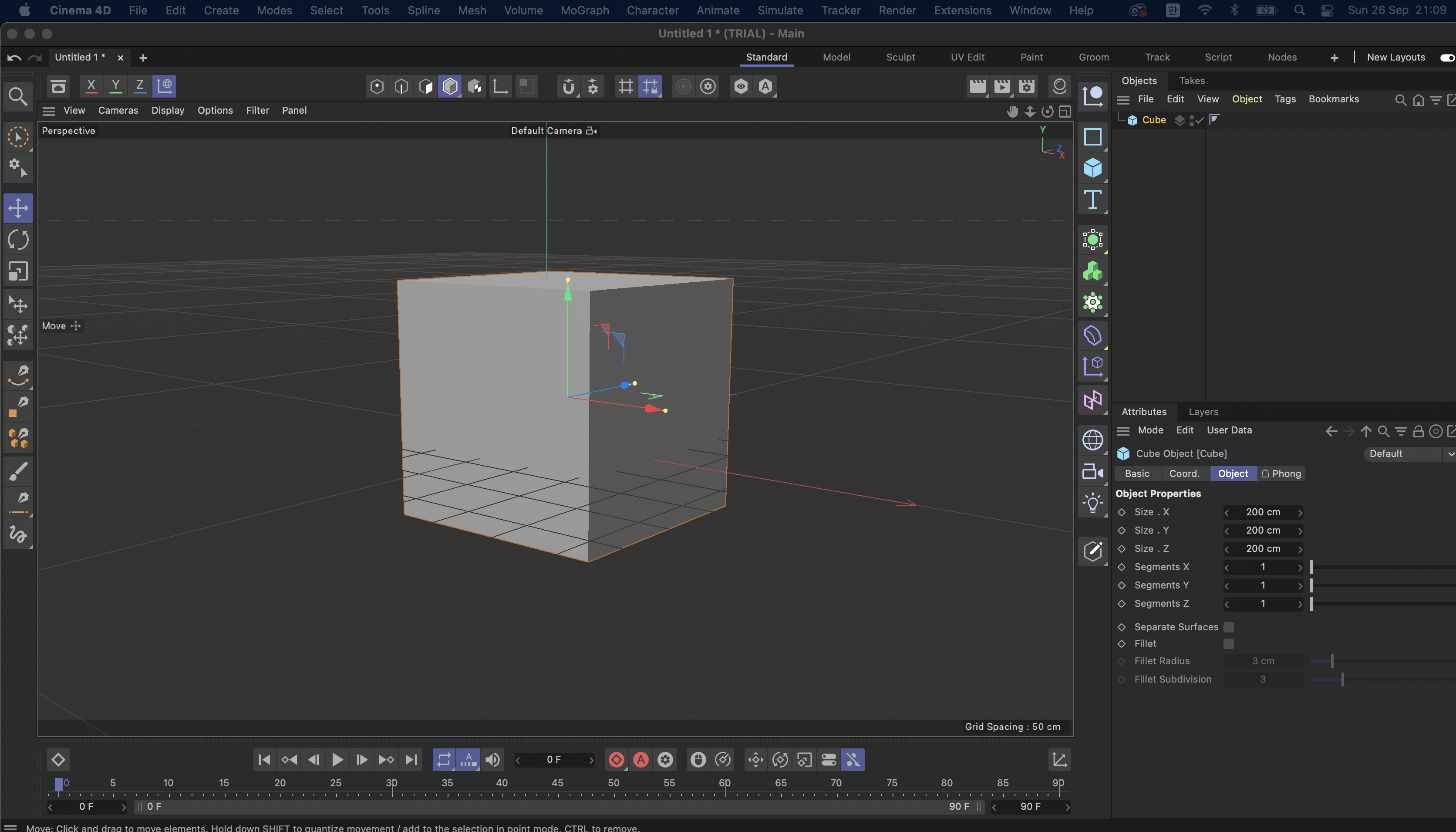Click the viewport pan hand icon
Screen dimensions: 1456x832
point(1012,112)
